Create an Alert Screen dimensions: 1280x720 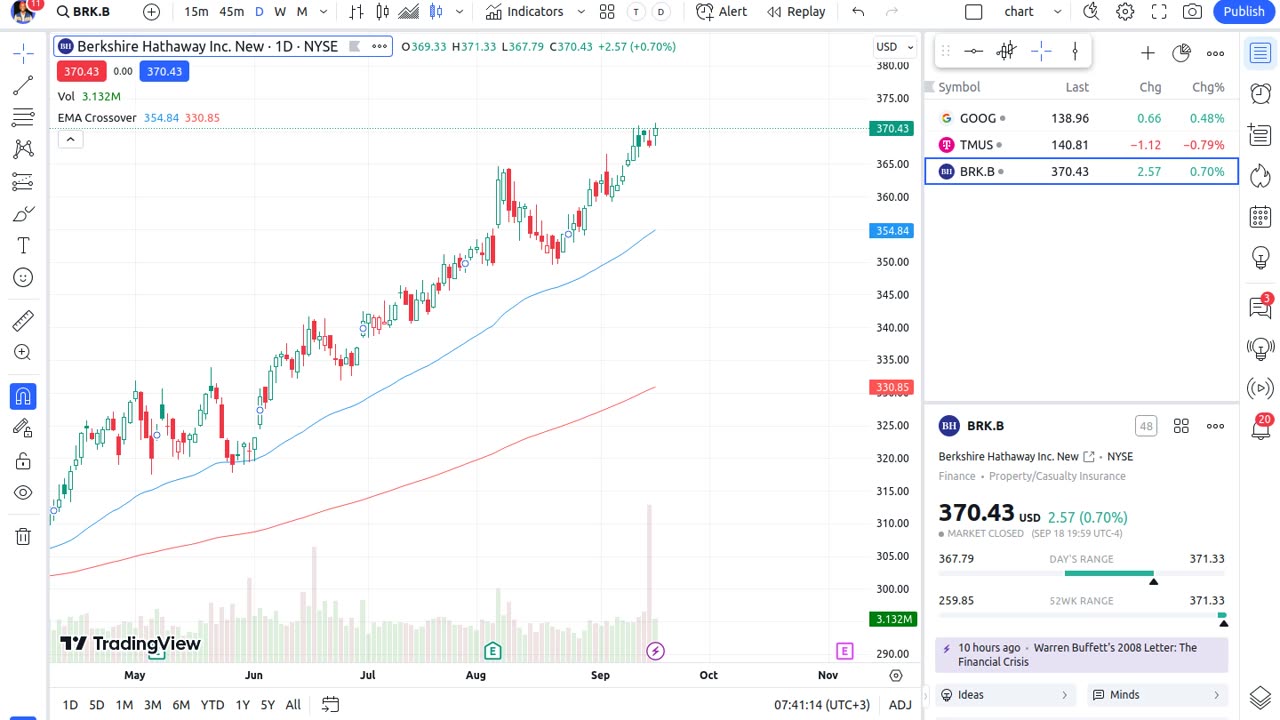[722, 12]
